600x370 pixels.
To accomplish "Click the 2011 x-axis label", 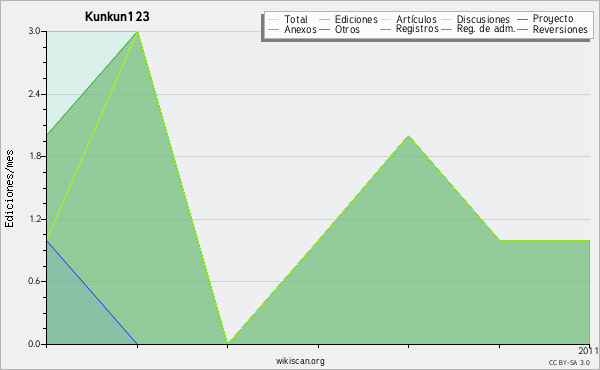I will (x=589, y=350).
